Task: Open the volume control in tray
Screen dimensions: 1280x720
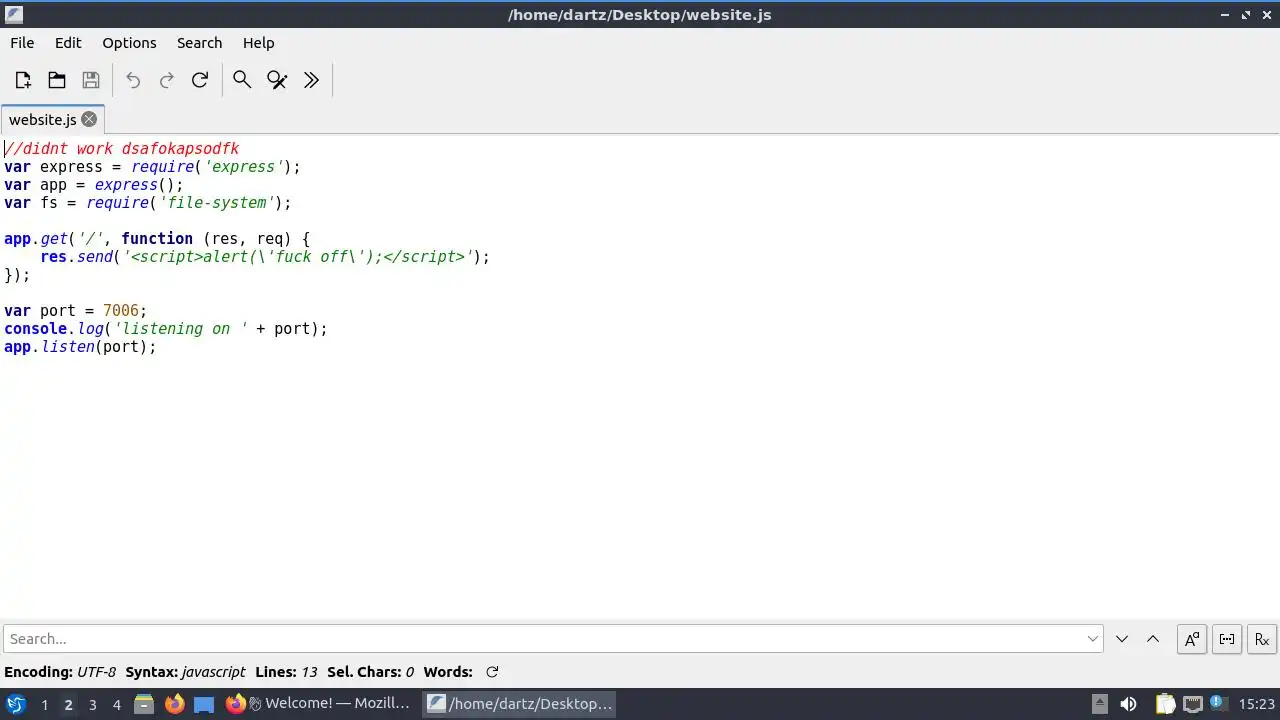Action: click(1128, 704)
